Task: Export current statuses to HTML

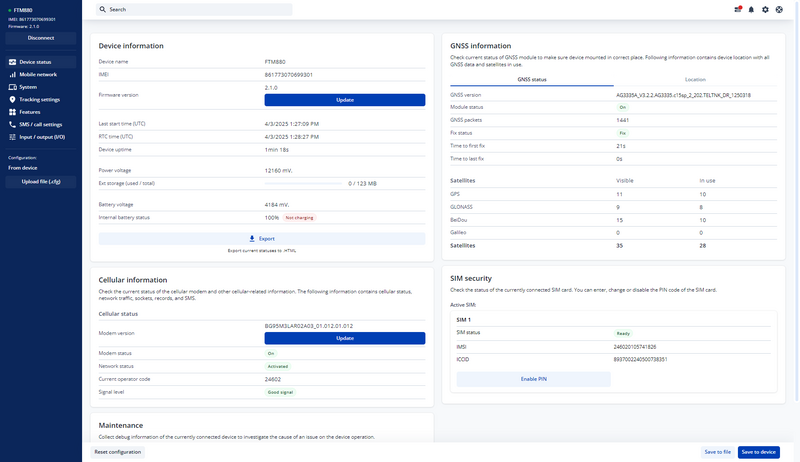Action: tap(261, 239)
